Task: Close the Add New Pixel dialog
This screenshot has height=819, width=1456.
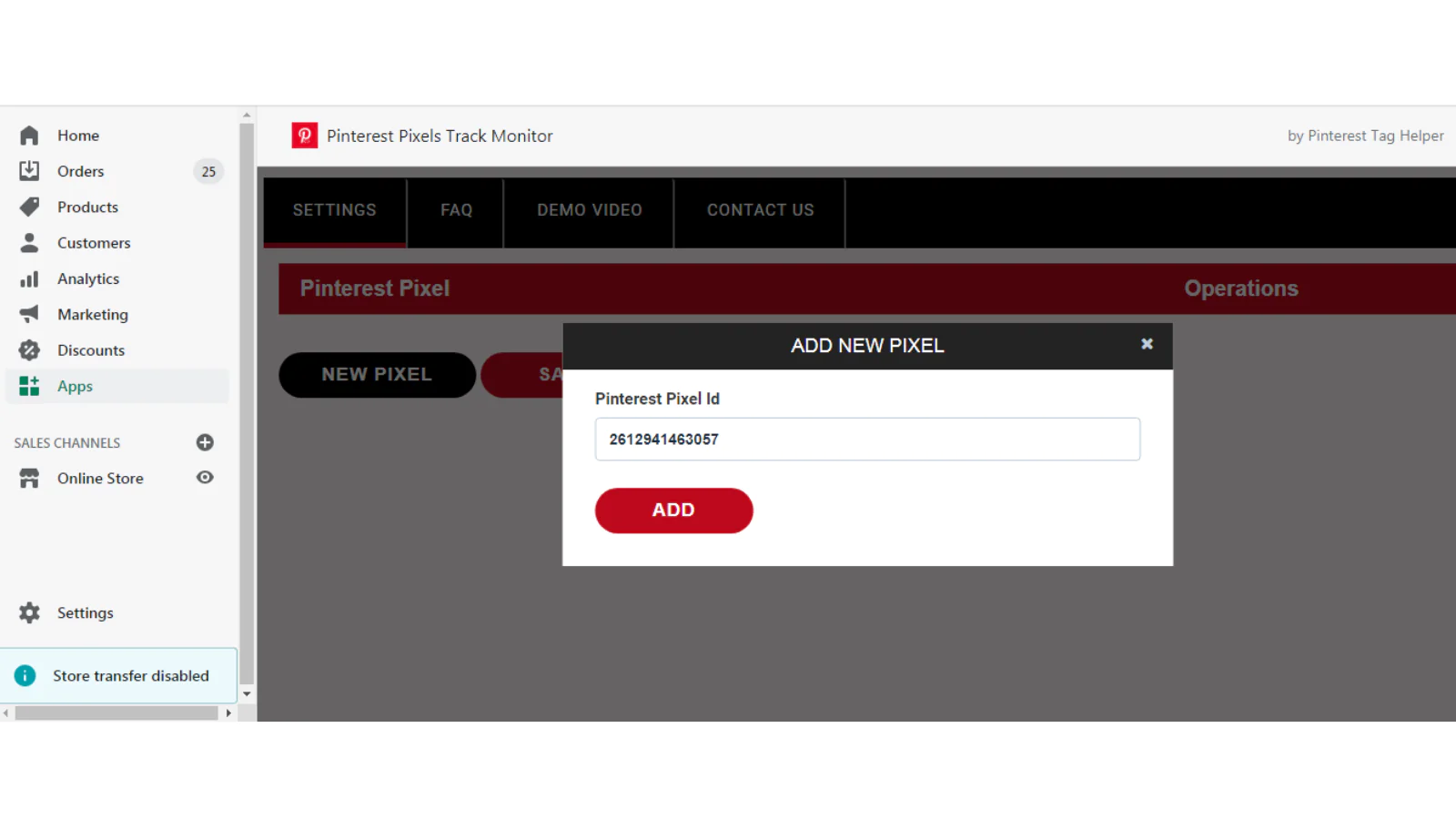Action: [1147, 344]
